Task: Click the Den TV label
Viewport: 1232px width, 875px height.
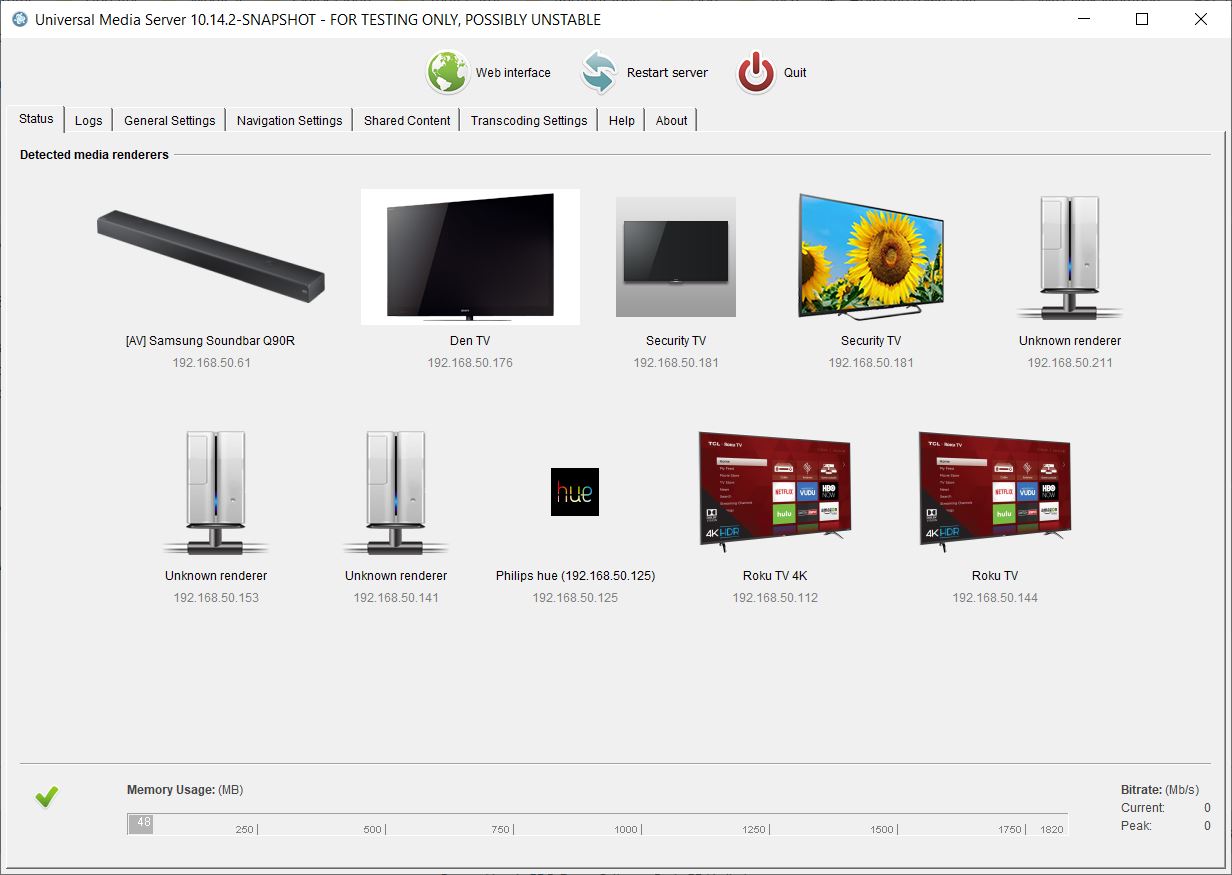Action: 470,341
